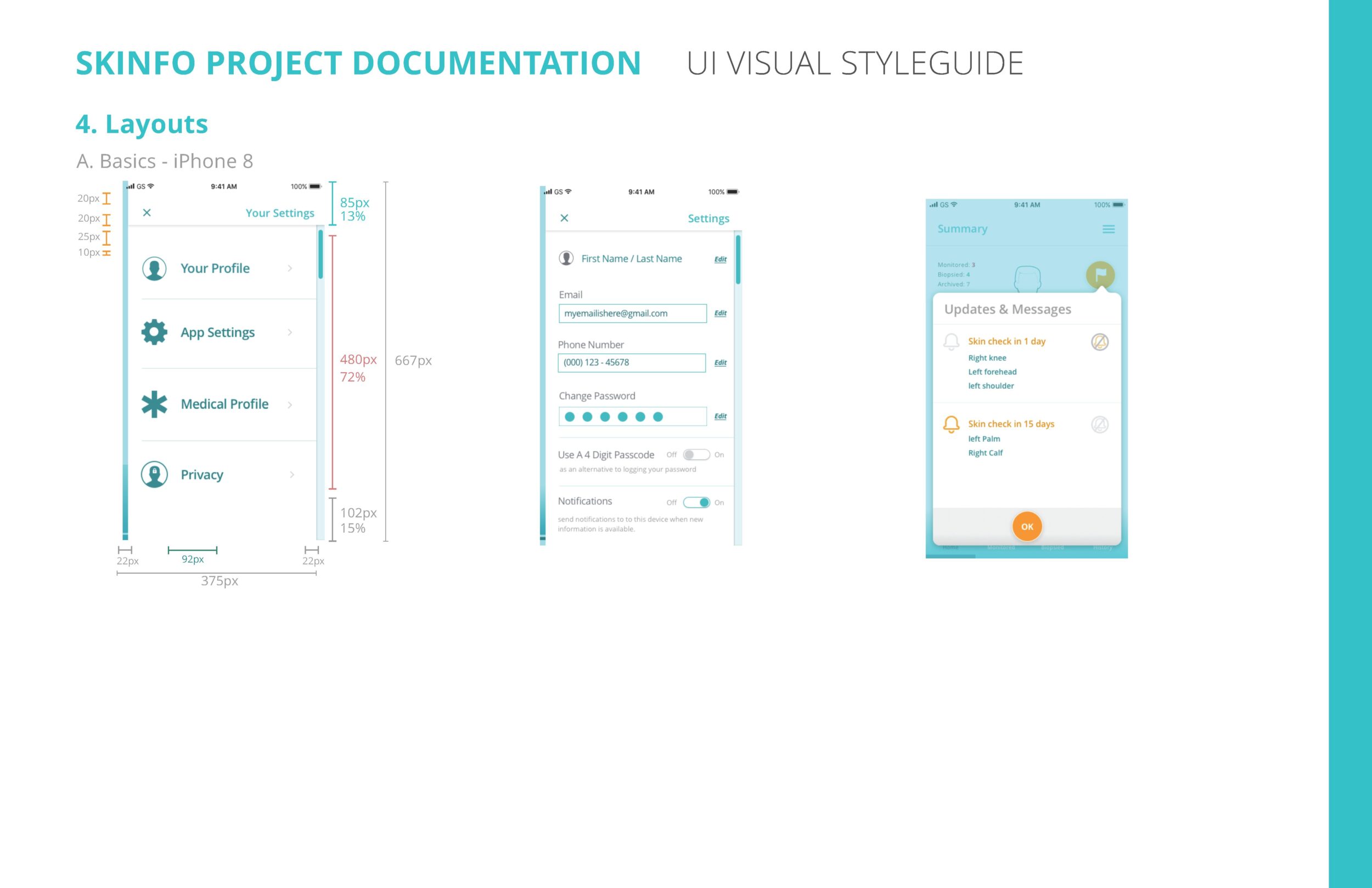Click the green flag notification button

[x=1100, y=275]
